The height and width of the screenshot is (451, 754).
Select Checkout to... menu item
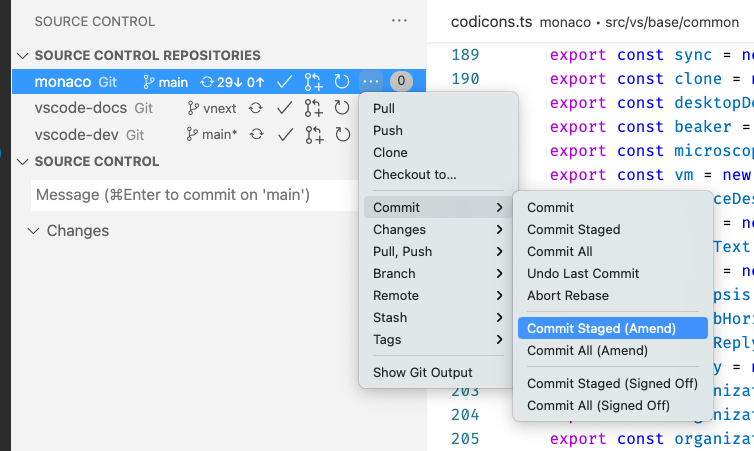tap(438, 175)
